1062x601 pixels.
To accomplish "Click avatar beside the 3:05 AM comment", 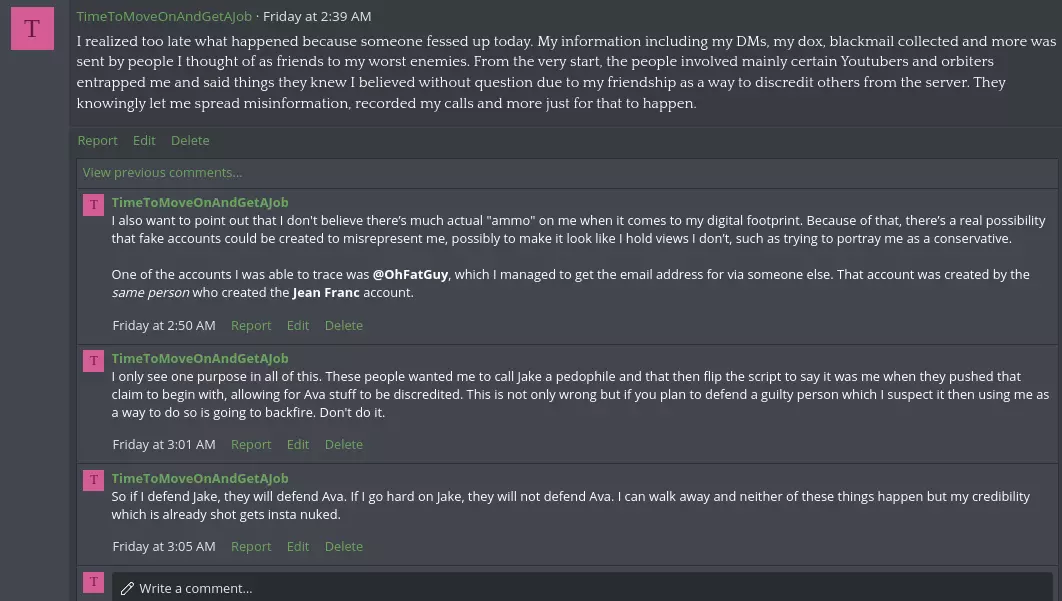I will (93, 480).
